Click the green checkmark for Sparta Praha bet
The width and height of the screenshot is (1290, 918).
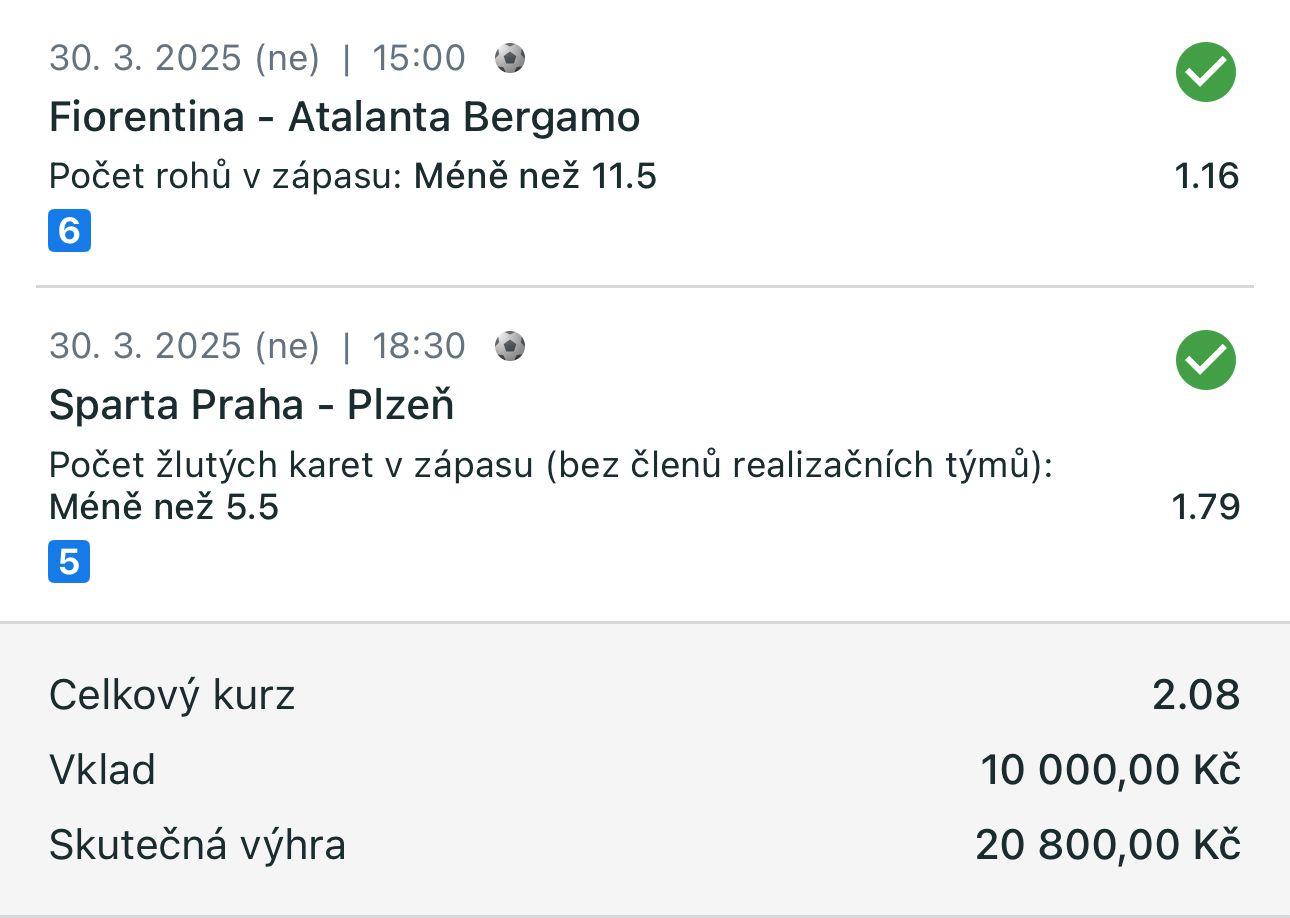click(x=1205, y=360)
